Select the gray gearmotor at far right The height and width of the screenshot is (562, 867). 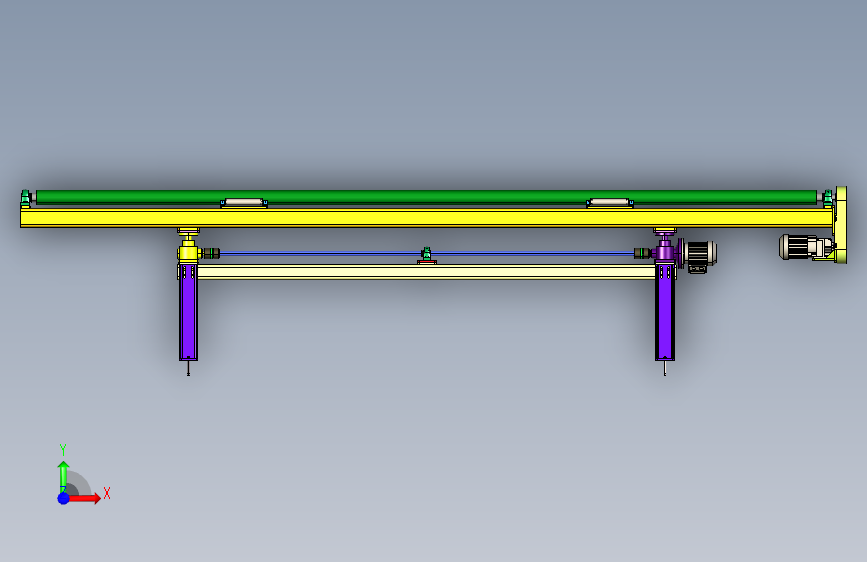806,247
